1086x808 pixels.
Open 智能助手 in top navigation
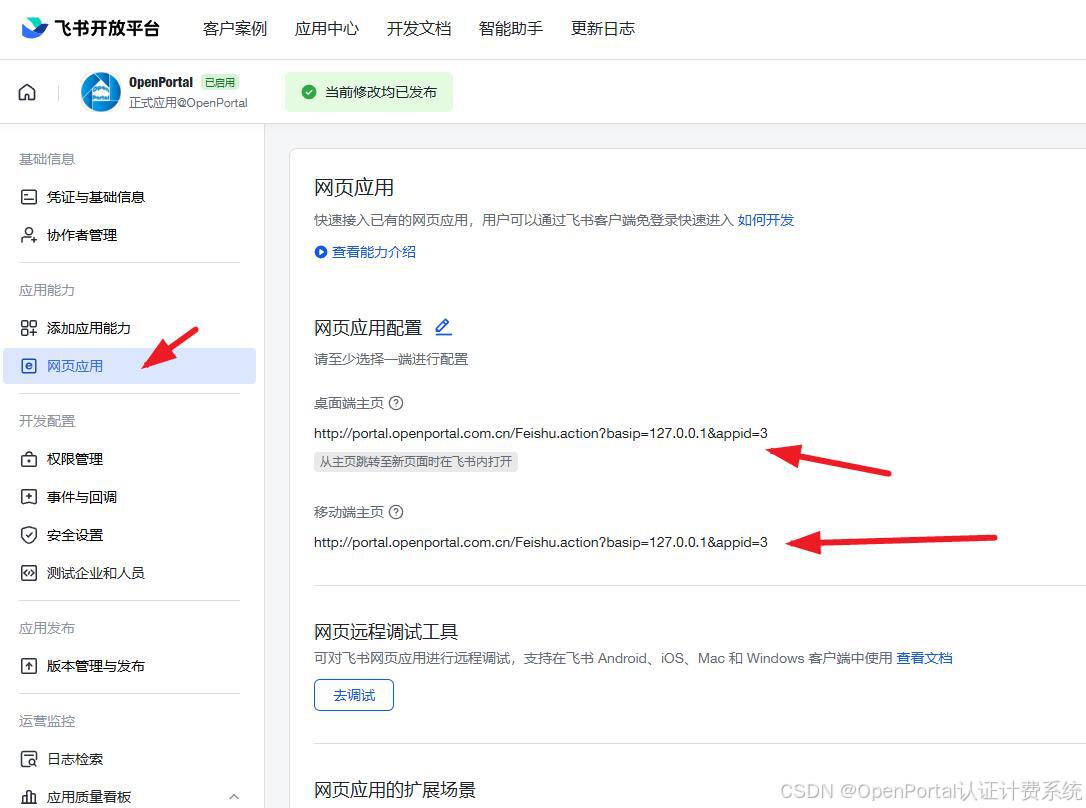[x=511, y=28]
